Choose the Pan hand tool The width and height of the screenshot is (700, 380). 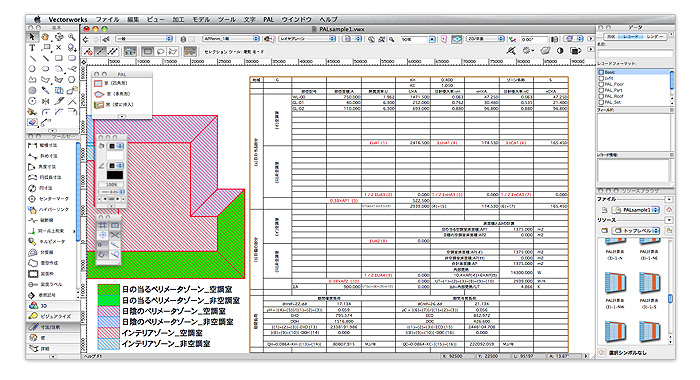tap(45, 37)
